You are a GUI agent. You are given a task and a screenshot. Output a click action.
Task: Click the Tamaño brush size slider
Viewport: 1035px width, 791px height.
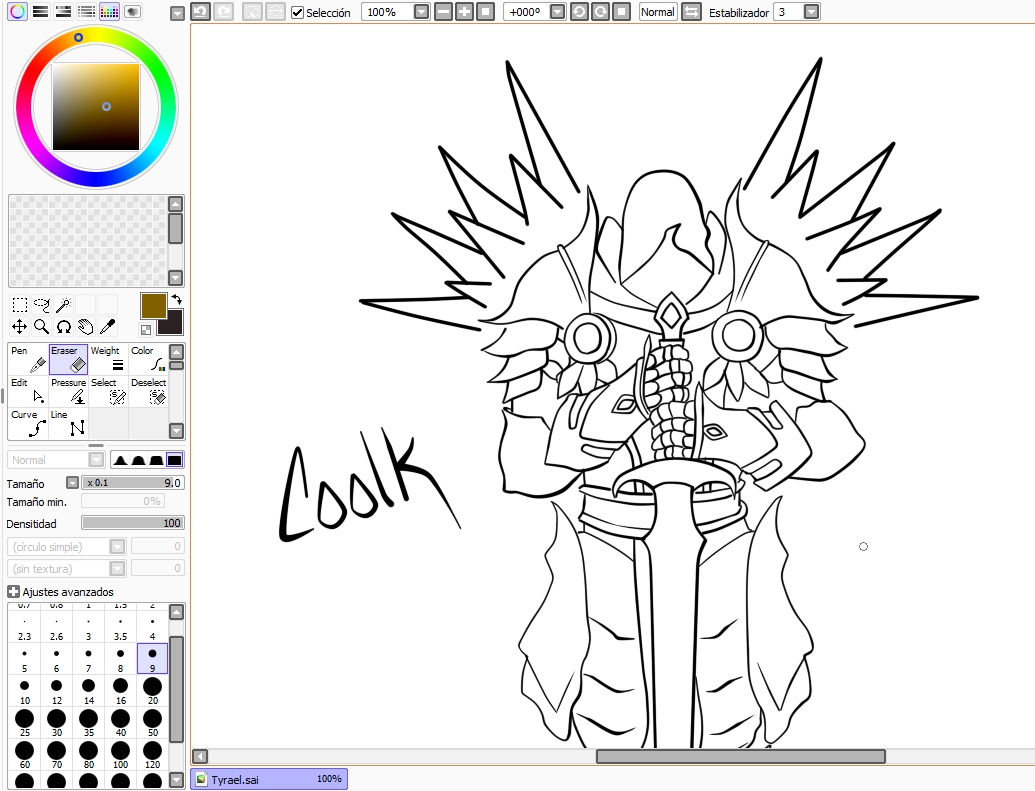[x=133, y=483]
